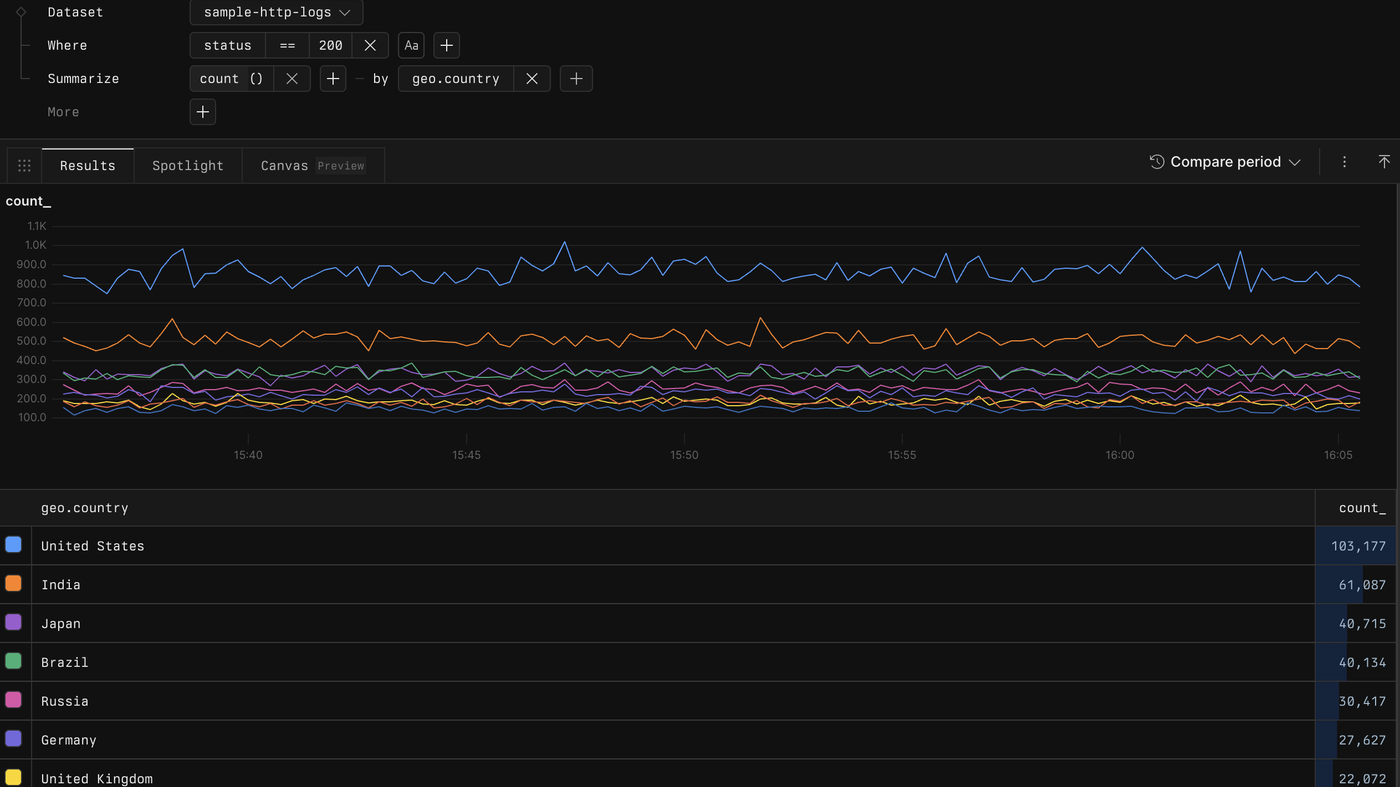Sort by the geo.country column header
Image resolution: width=1400 pixels, height=787 pixels.
[x=85, y=508]
